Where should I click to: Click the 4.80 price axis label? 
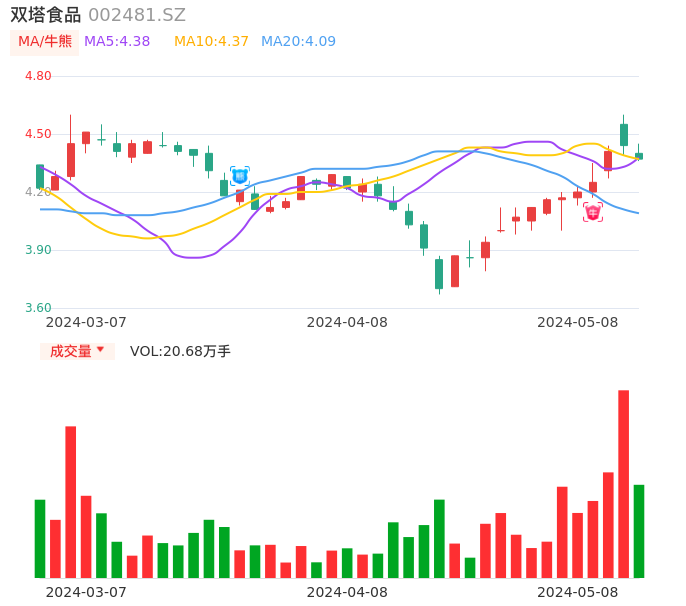[x=38, y=76]
